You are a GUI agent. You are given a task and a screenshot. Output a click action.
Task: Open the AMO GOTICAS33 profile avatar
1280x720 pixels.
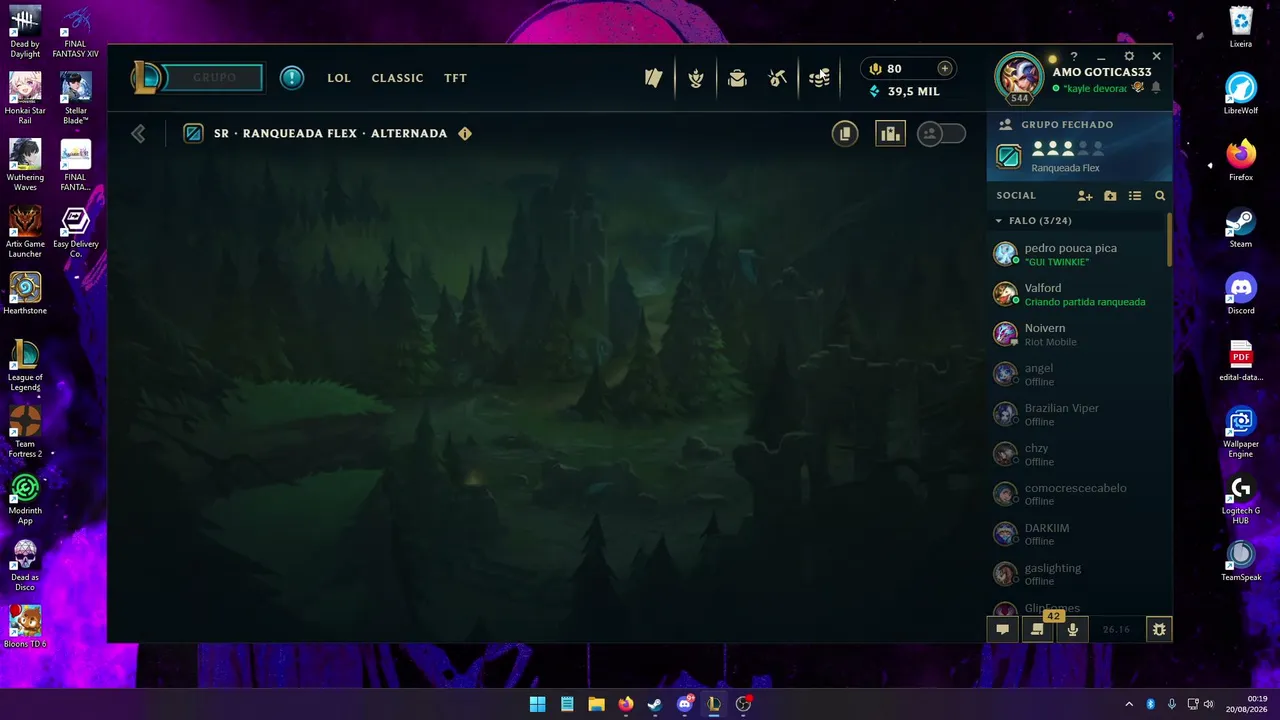click(1019, 77)
